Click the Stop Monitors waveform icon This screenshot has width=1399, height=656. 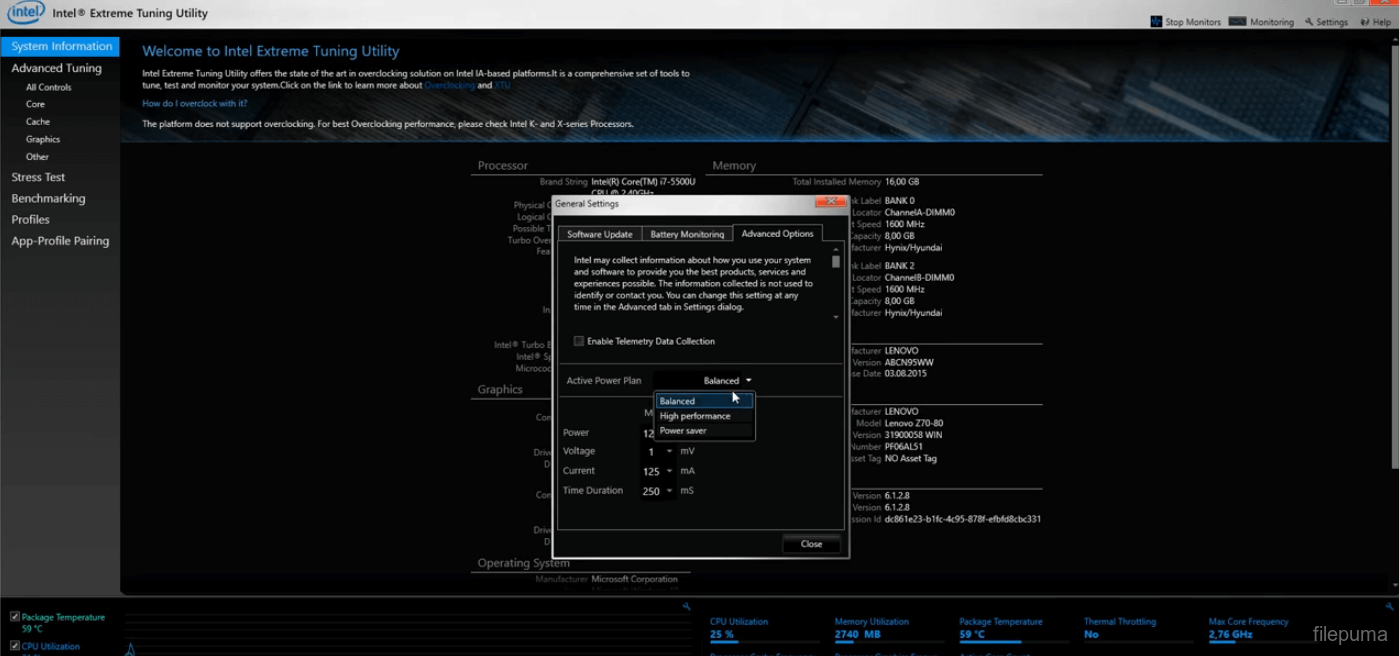click(x=1156, y=21)
